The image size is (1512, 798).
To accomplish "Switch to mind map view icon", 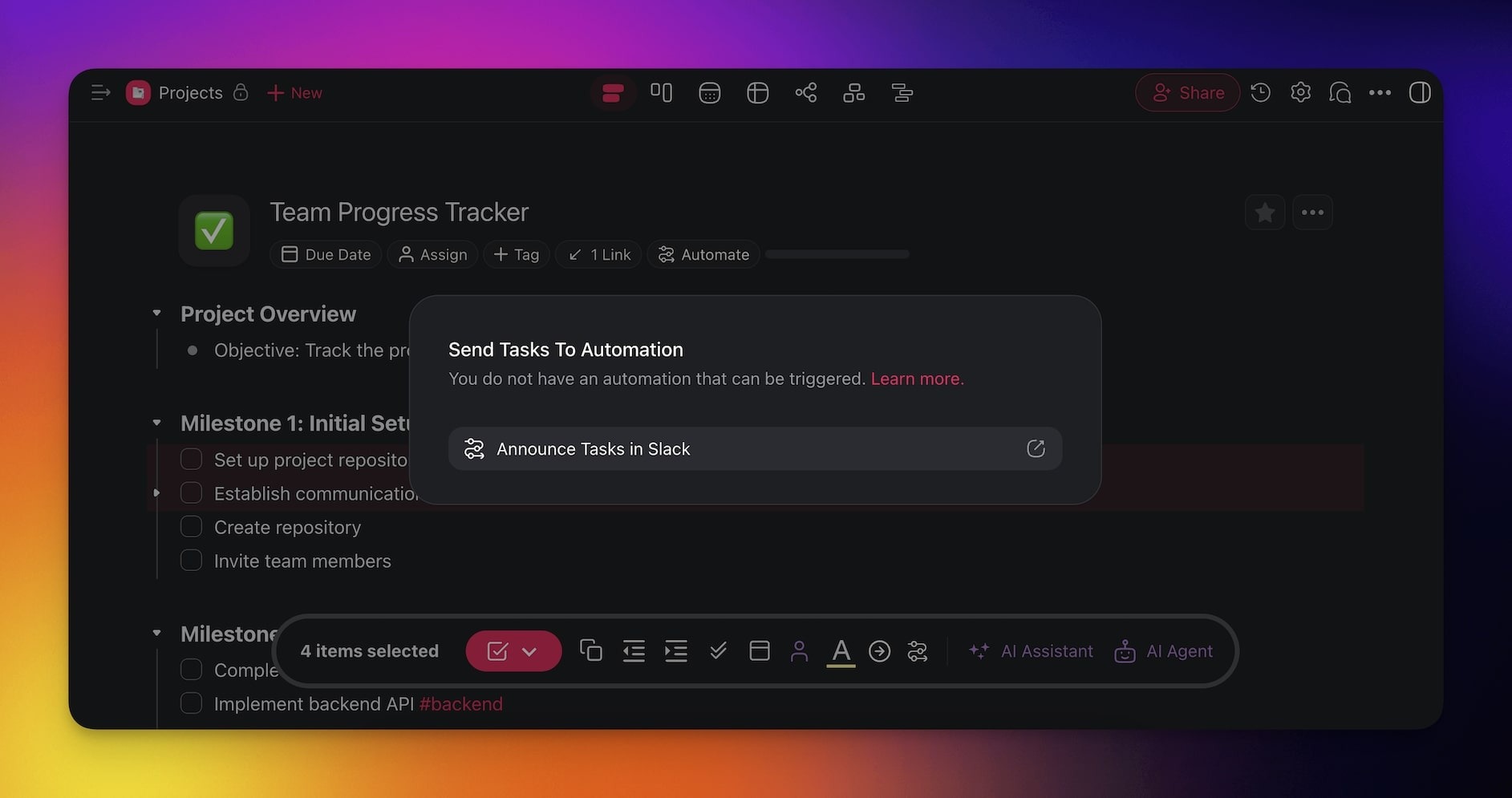I will [x=805, y=93].
